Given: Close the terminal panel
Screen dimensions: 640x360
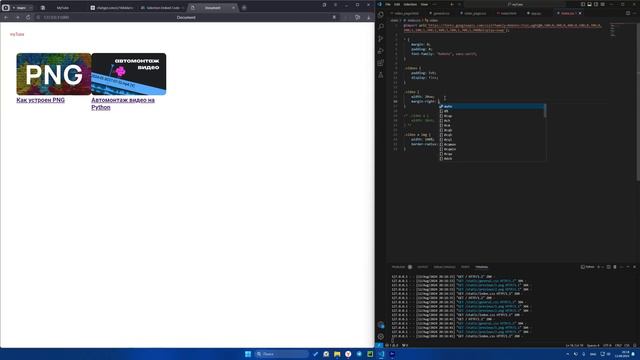Looking at the screenshot, I should (634, 267).
